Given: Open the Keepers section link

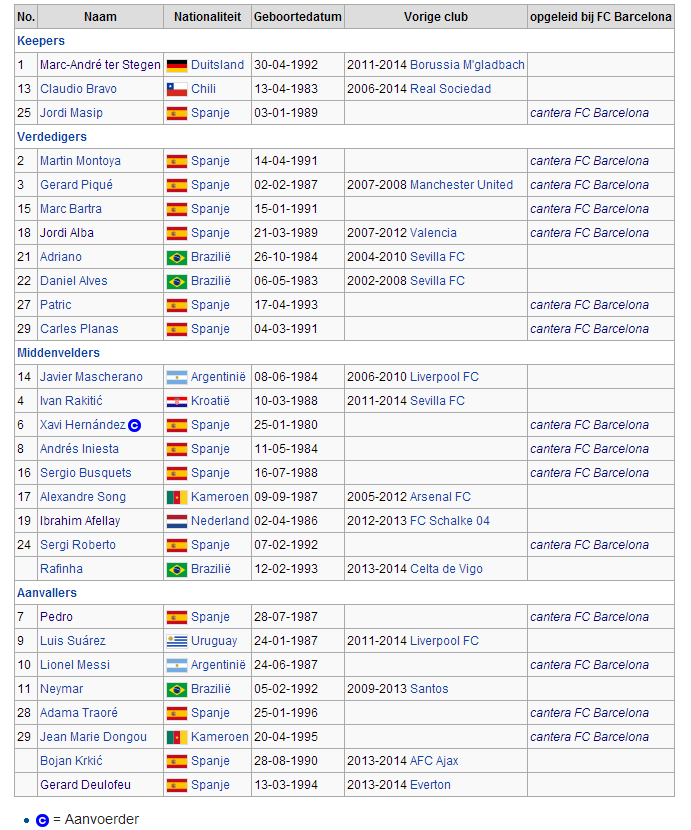Looking at the screenshot, I should pos(41,41).
